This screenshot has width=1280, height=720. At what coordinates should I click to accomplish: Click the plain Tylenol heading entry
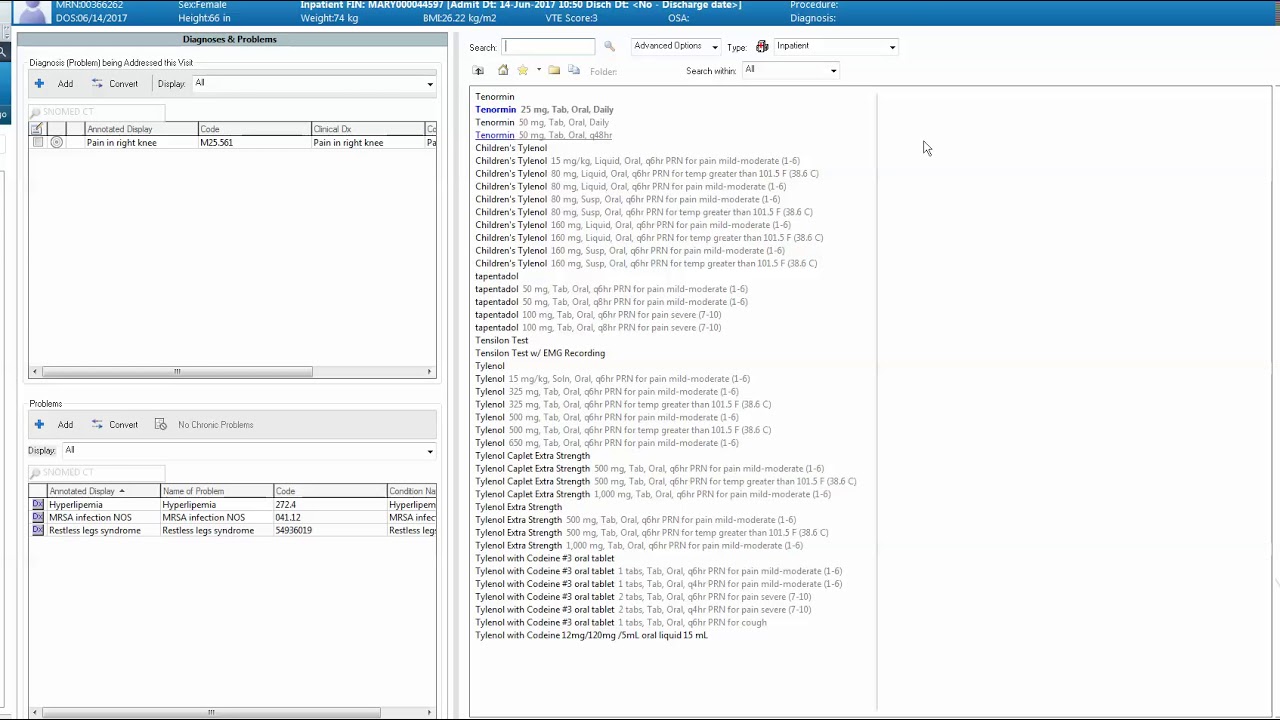pyautogui.click(x=490, y=366)
